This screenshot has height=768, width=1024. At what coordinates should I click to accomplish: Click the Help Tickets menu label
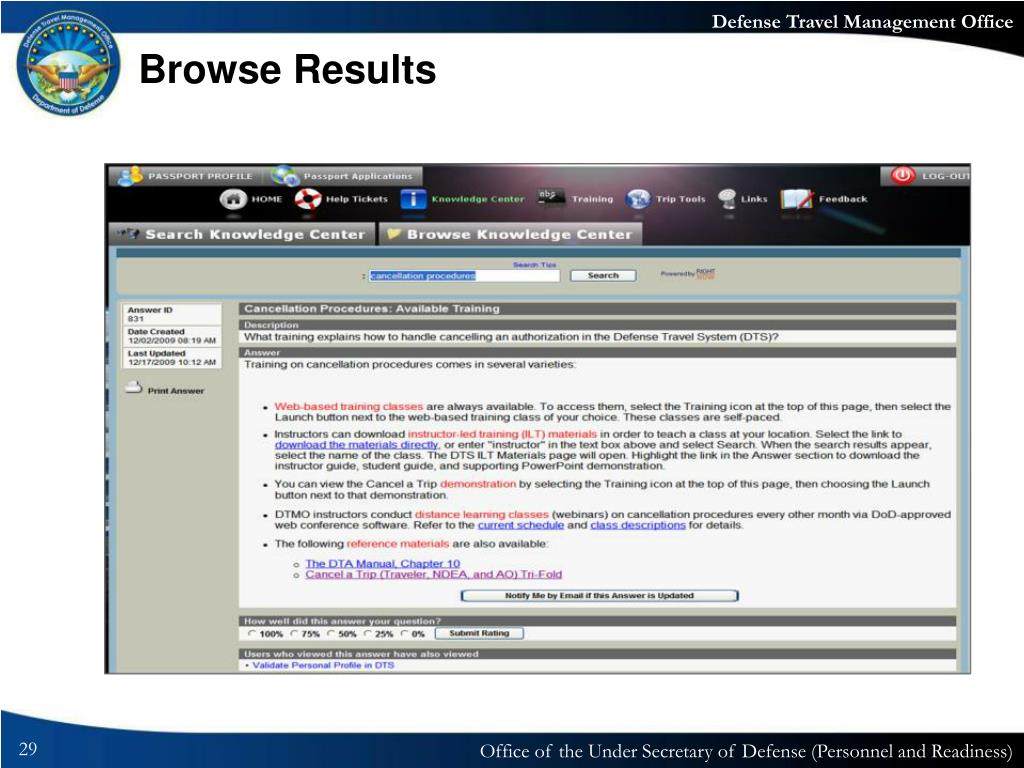point(357,199)
